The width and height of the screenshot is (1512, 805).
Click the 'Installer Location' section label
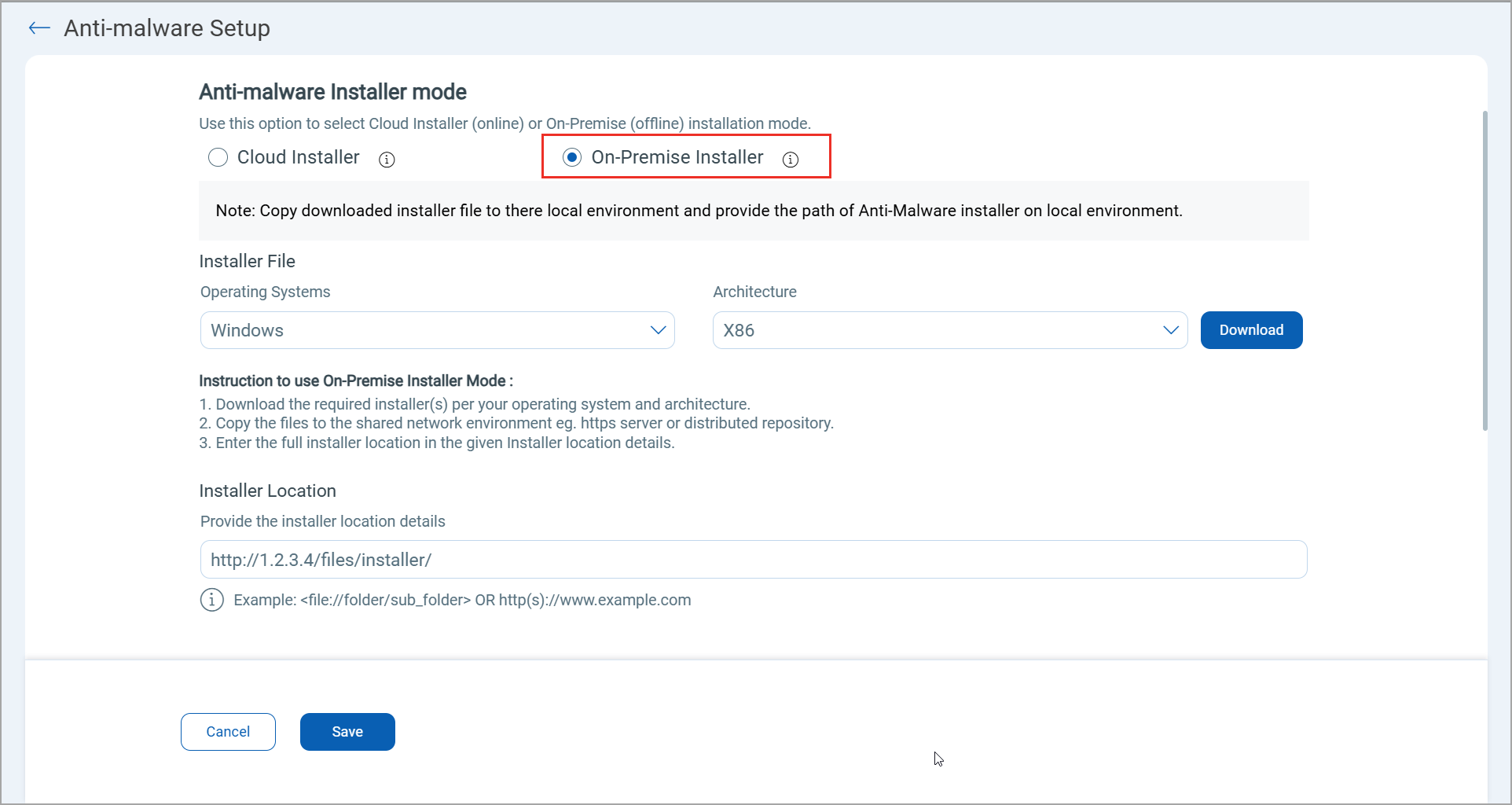267,491
